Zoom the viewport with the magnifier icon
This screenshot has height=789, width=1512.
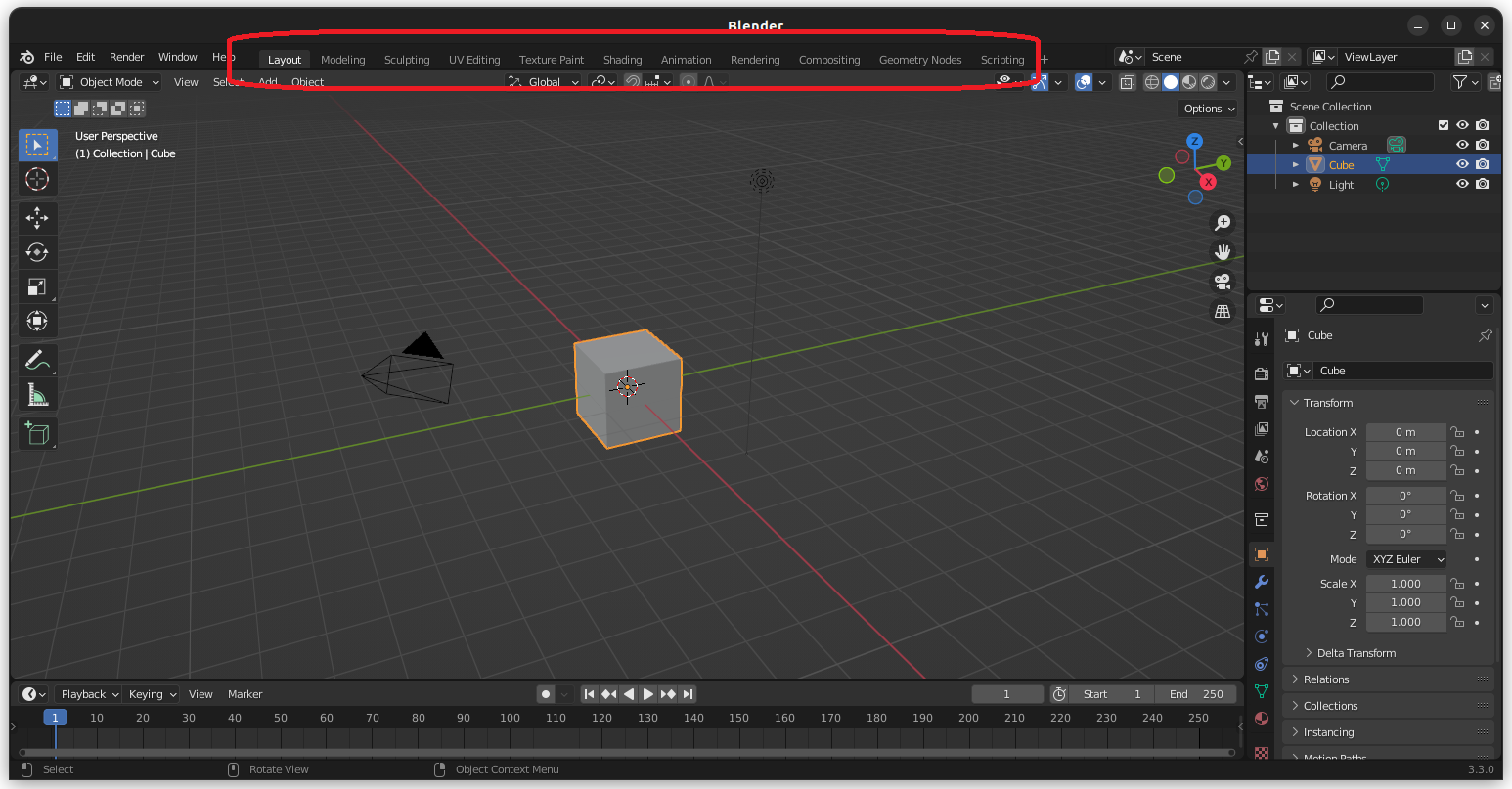(x=1222, y=223)
